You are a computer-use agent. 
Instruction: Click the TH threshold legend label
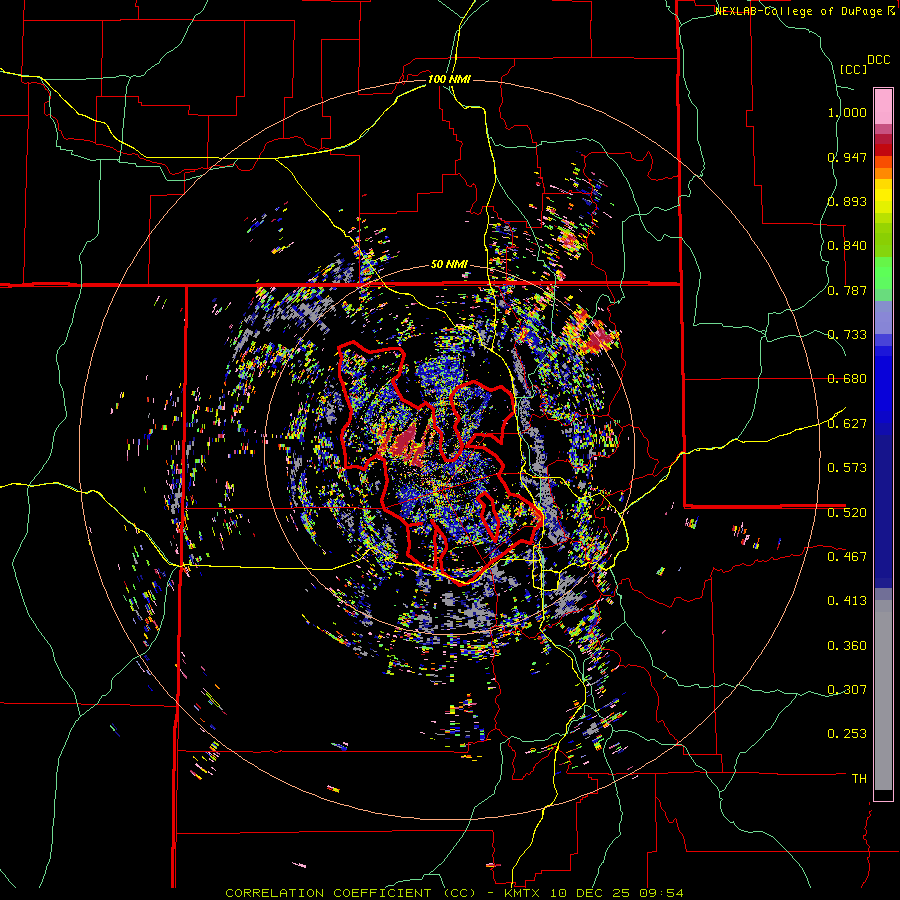[859, 779]
